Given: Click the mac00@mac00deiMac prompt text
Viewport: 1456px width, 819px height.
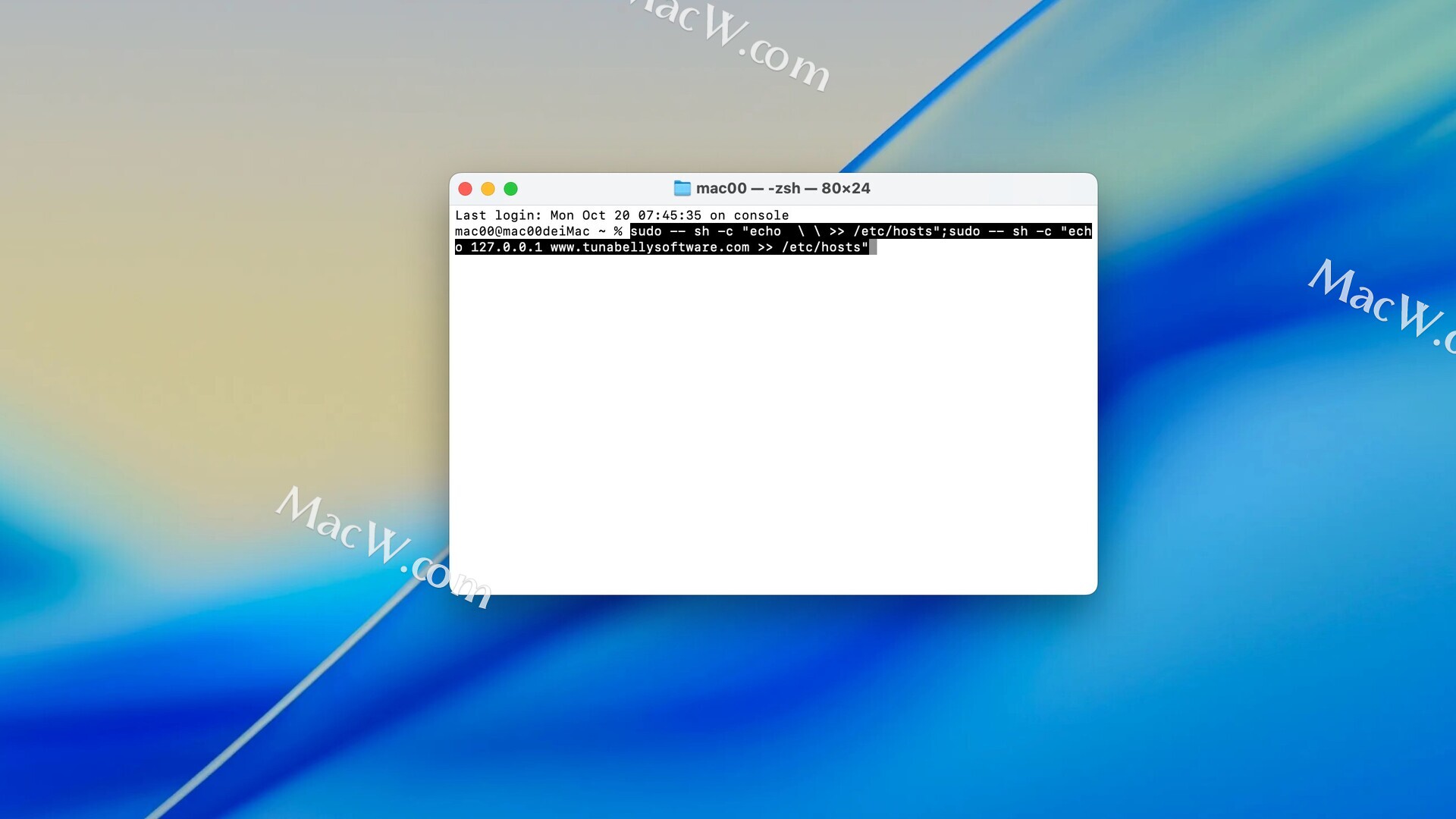Looking at the screenshot, I should (x=522, y=231).
